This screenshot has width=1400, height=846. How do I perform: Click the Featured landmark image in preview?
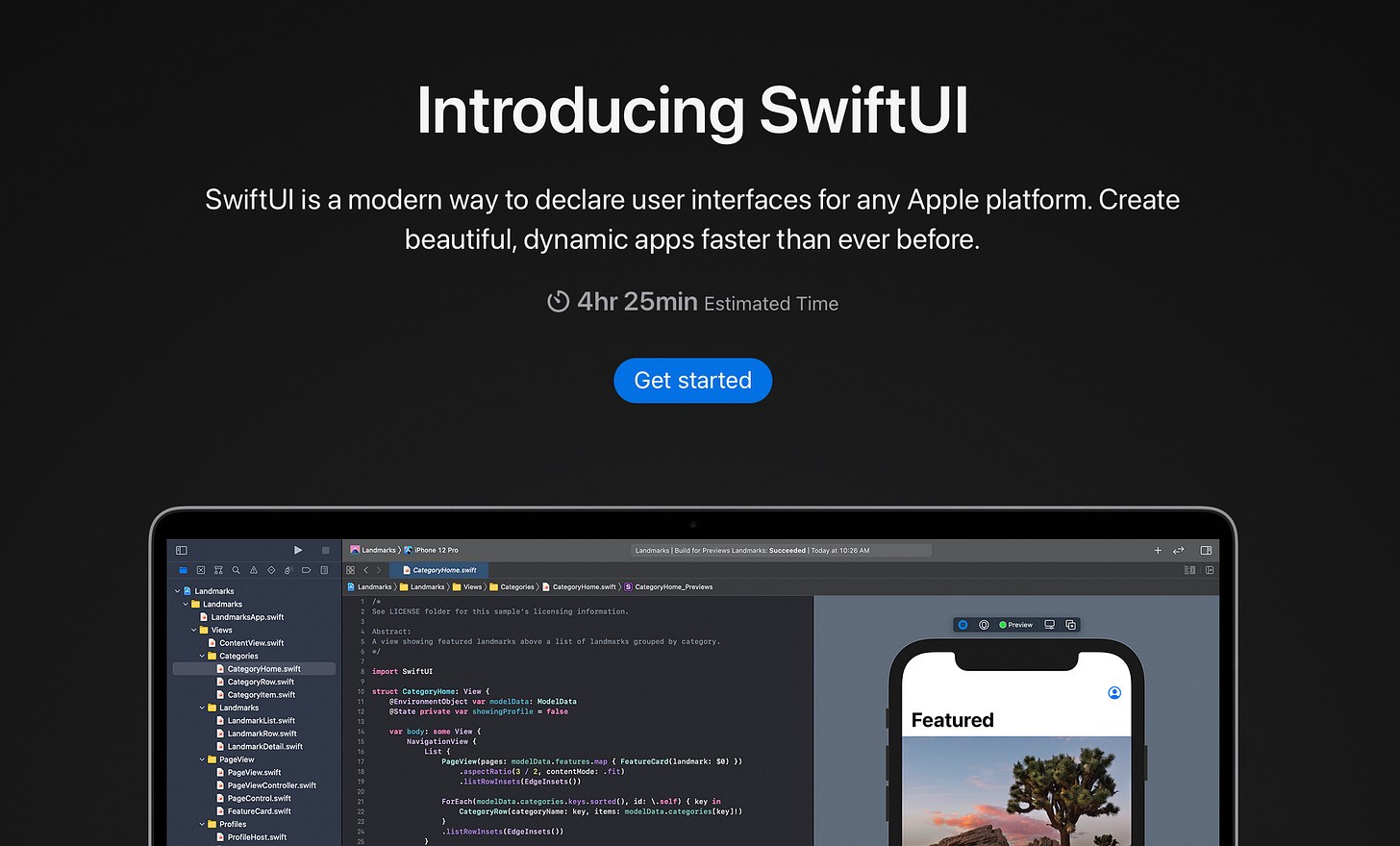coord(1016,791)
